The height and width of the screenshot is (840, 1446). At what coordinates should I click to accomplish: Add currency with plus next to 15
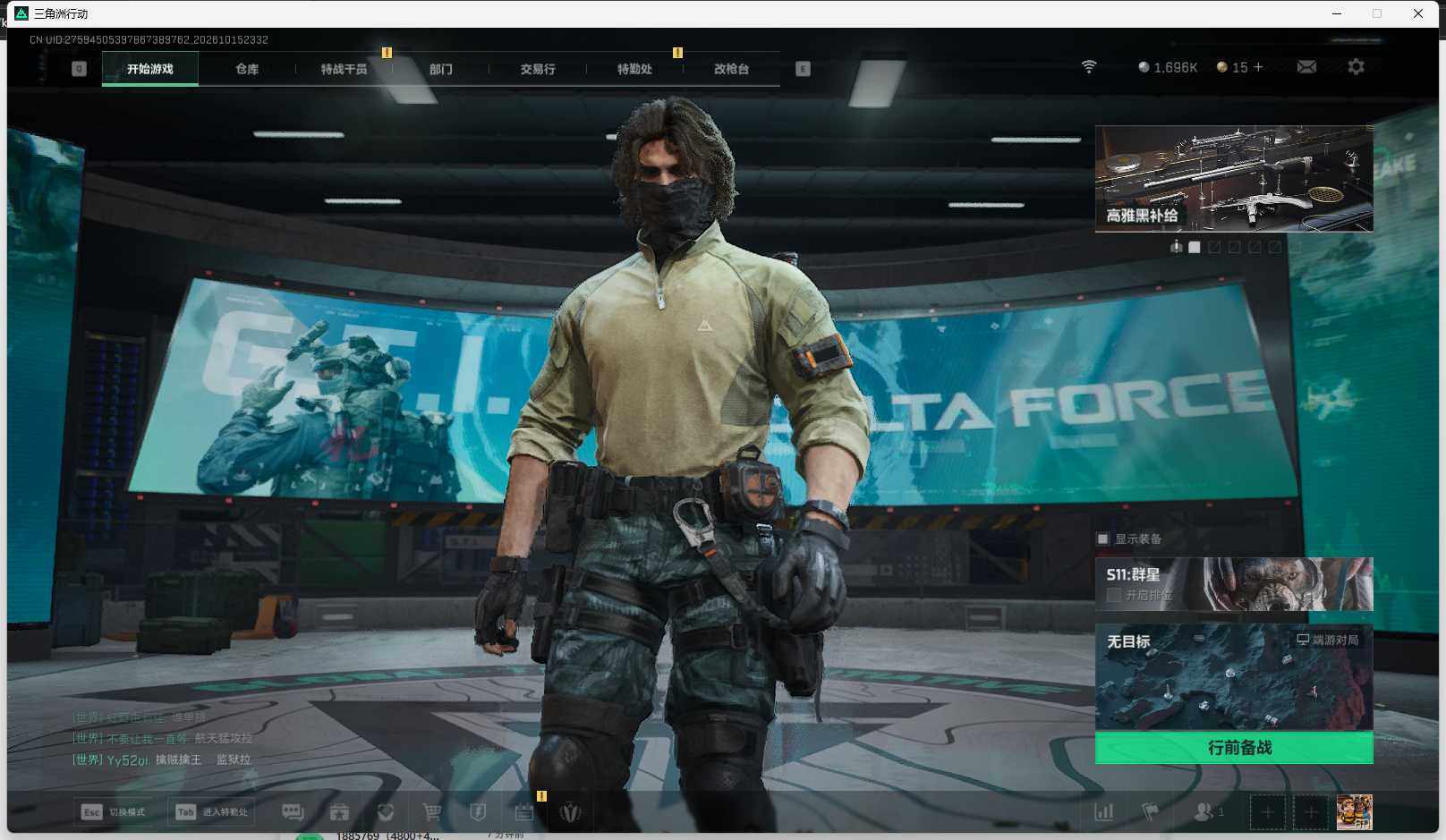(x=1258, y=67)
